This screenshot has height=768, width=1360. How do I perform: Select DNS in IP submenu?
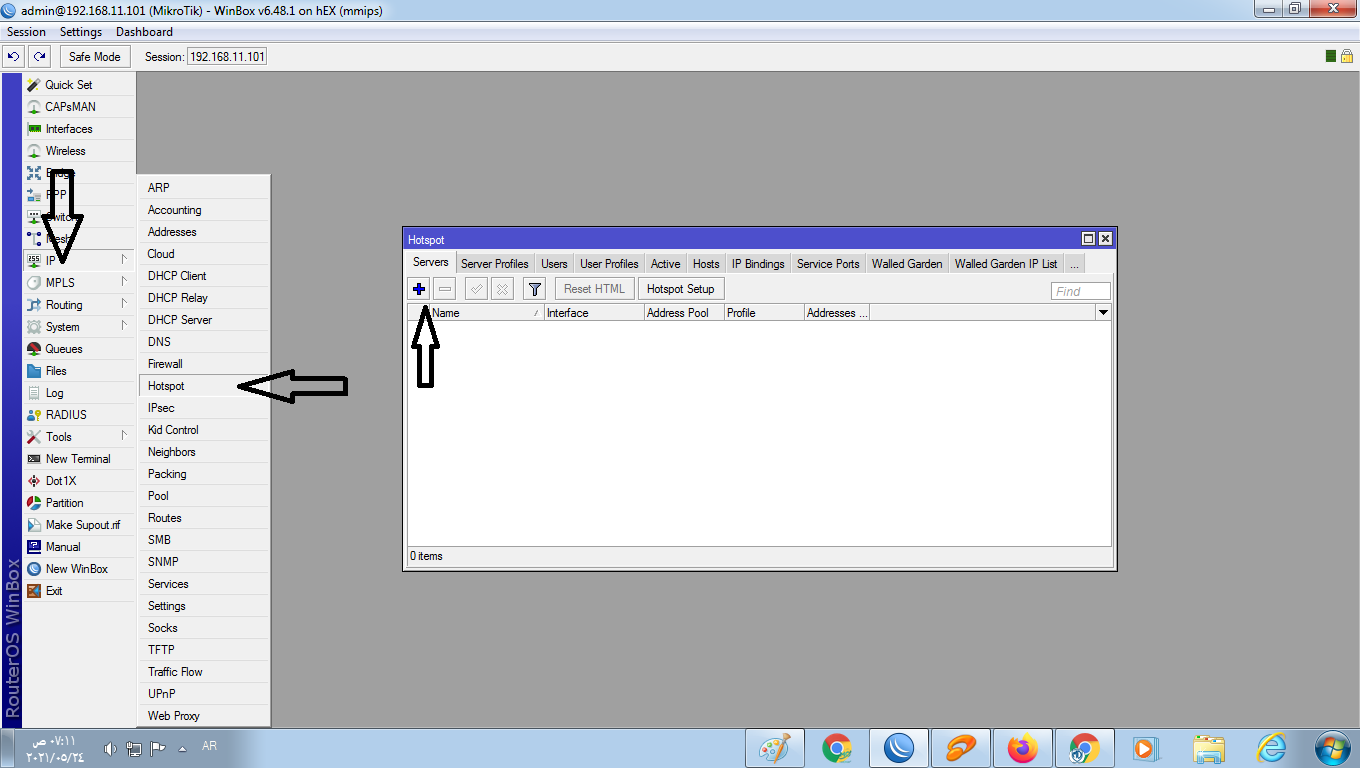(204, 342)
